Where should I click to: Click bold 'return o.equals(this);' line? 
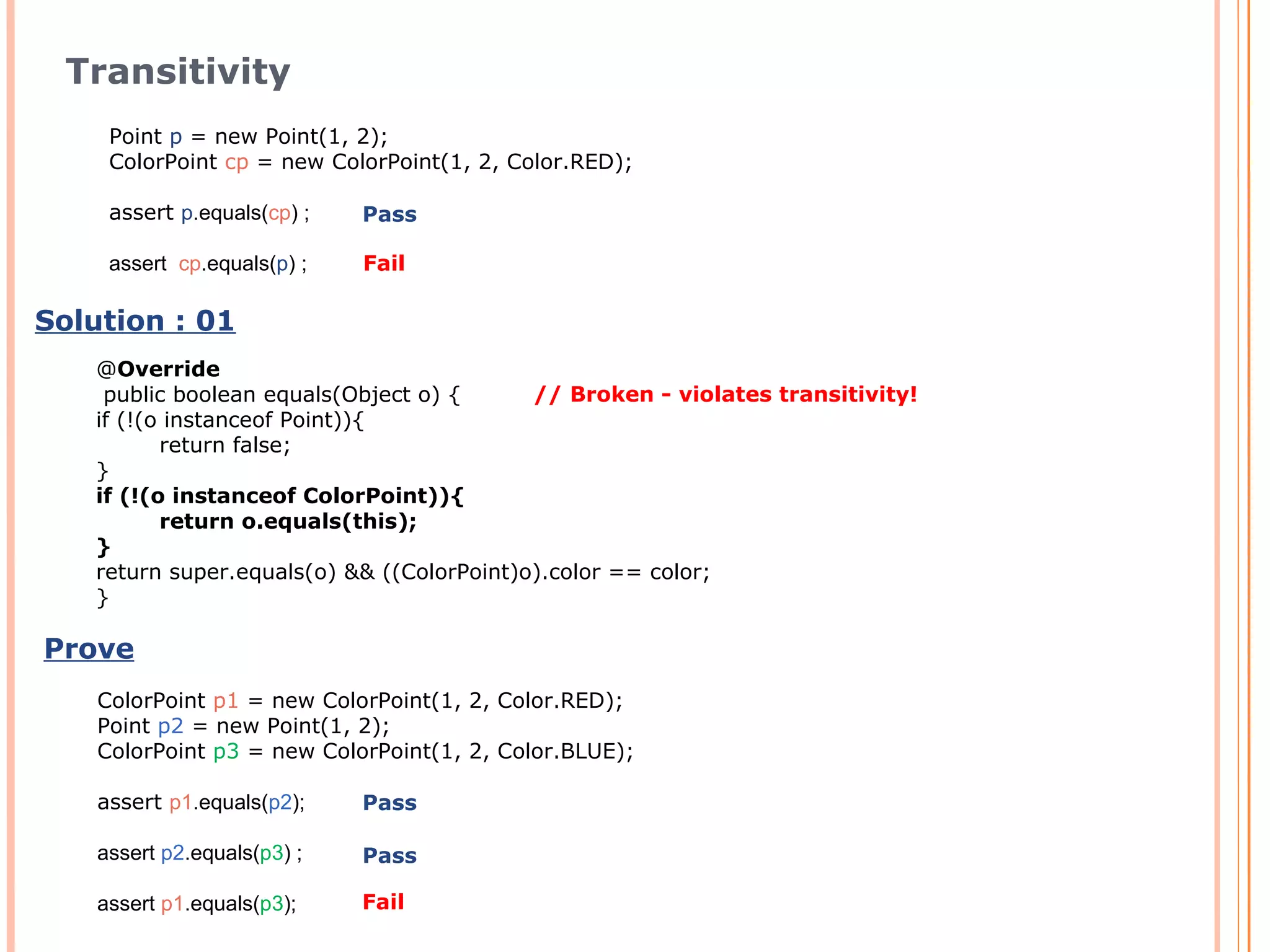[x=288, y=522]
